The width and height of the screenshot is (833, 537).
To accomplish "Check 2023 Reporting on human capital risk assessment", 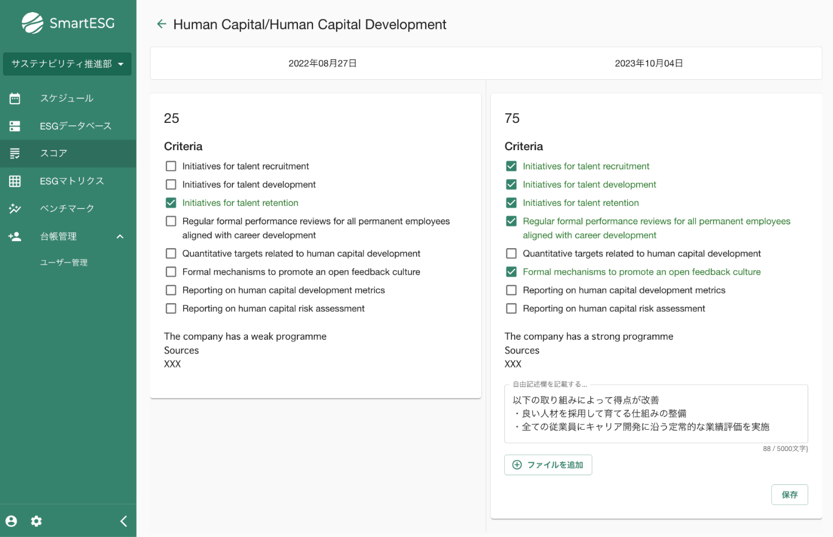I will [x=511, y=308].
